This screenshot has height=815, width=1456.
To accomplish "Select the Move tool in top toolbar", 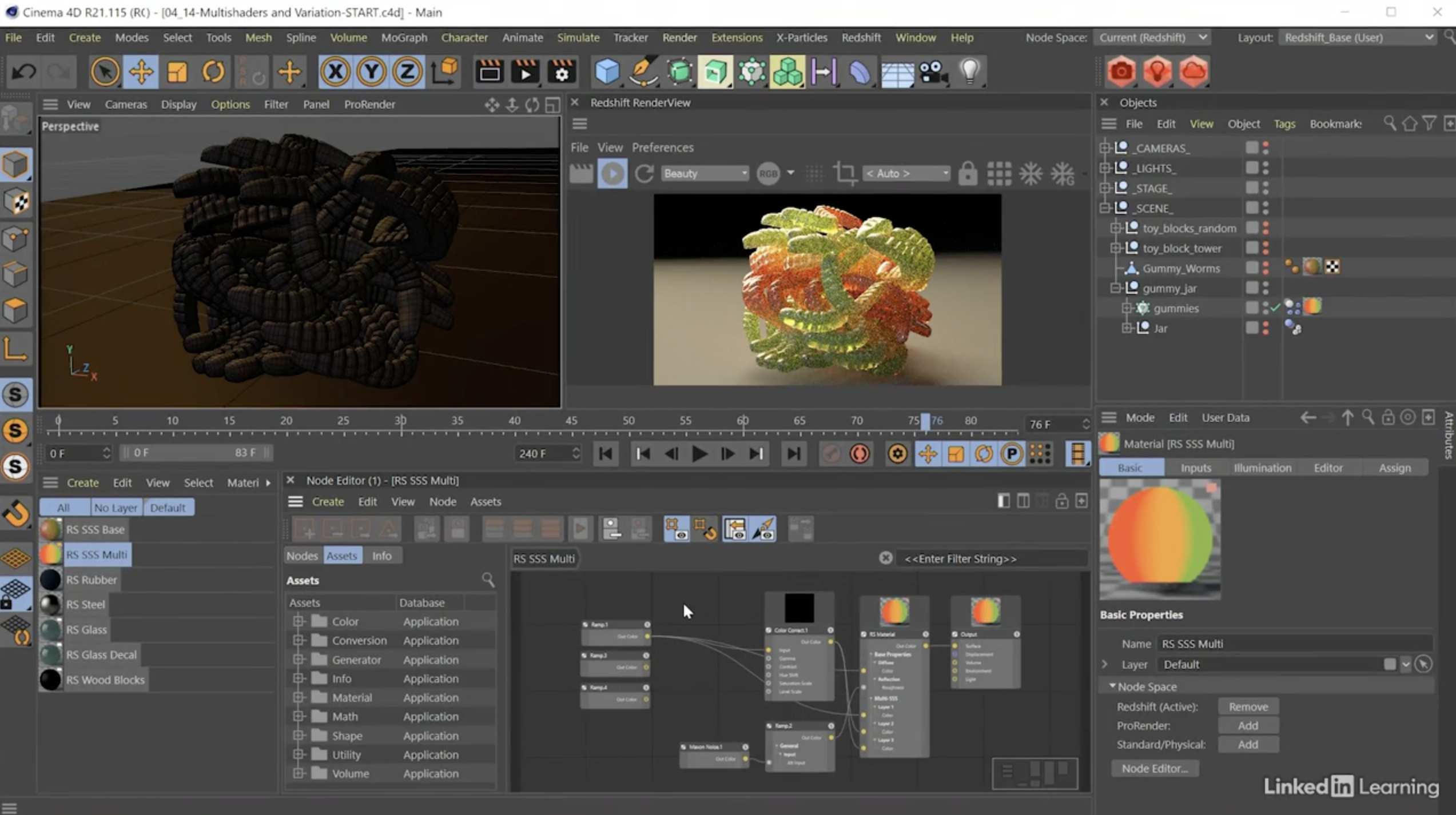I will click(x=141, y=72).
